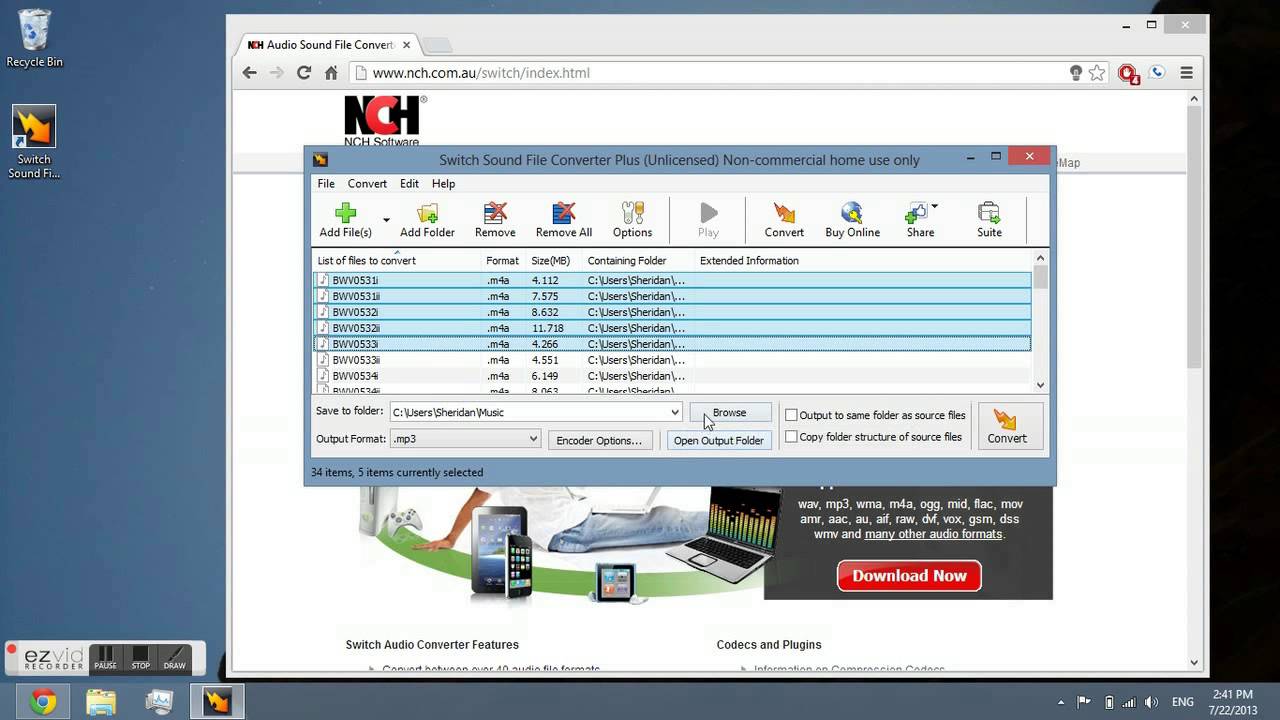1280x720 pixels.
Task: Select file BWV0533ii in the list
Action: pyautogui.click(x=672, y=360)
